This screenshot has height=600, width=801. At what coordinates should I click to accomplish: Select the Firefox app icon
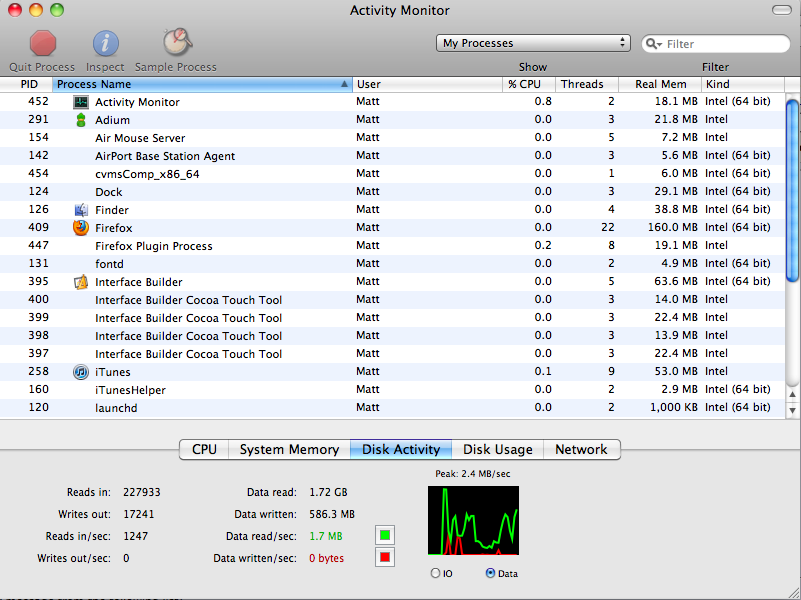(x=81, y=228)
